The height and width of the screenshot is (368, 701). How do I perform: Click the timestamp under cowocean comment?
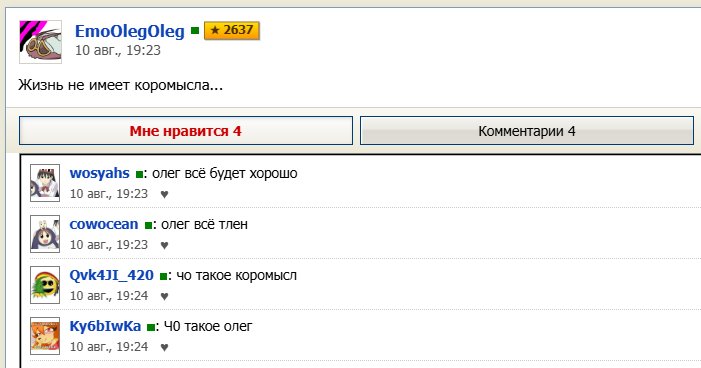coord(109,245)
